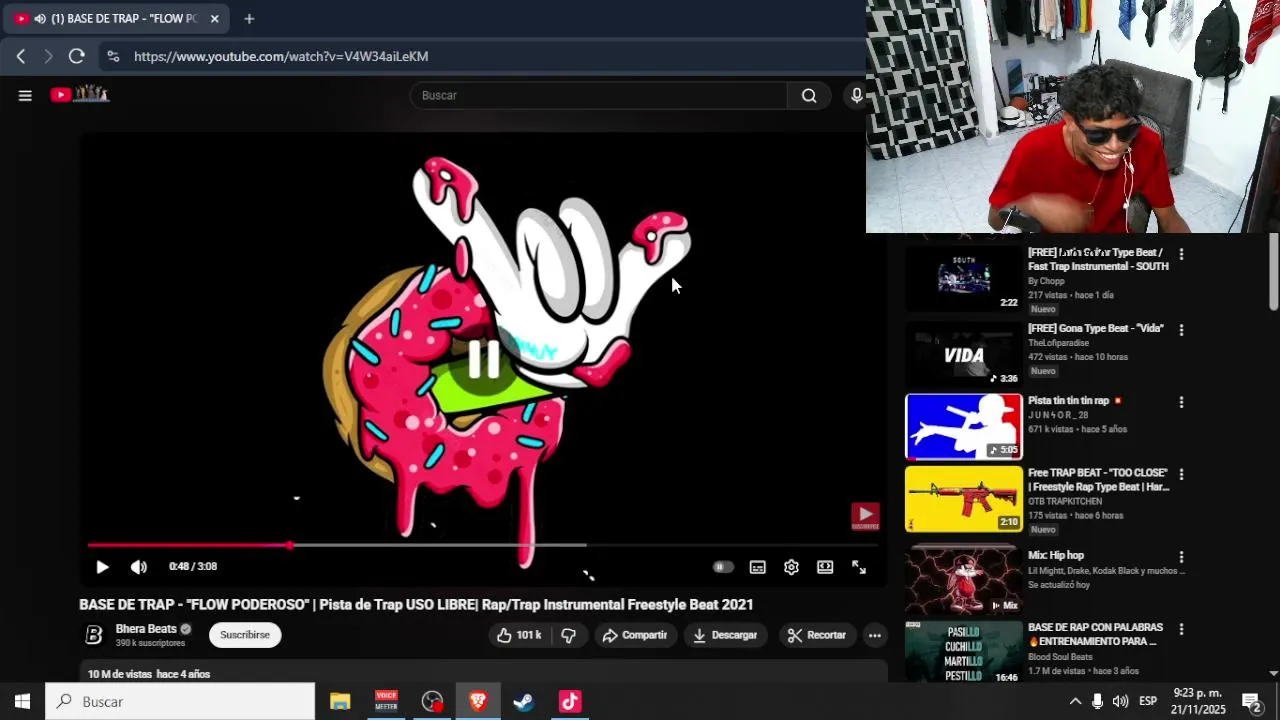Open options for Mix: Hip hop

1181,557
